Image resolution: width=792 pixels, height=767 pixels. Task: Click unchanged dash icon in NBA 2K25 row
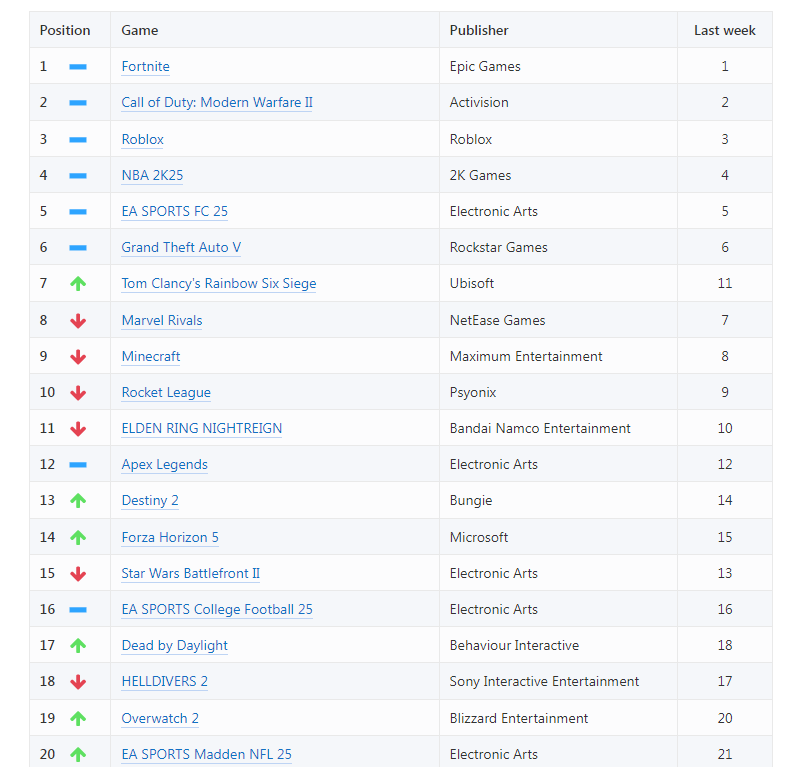[x=78, y=176]
